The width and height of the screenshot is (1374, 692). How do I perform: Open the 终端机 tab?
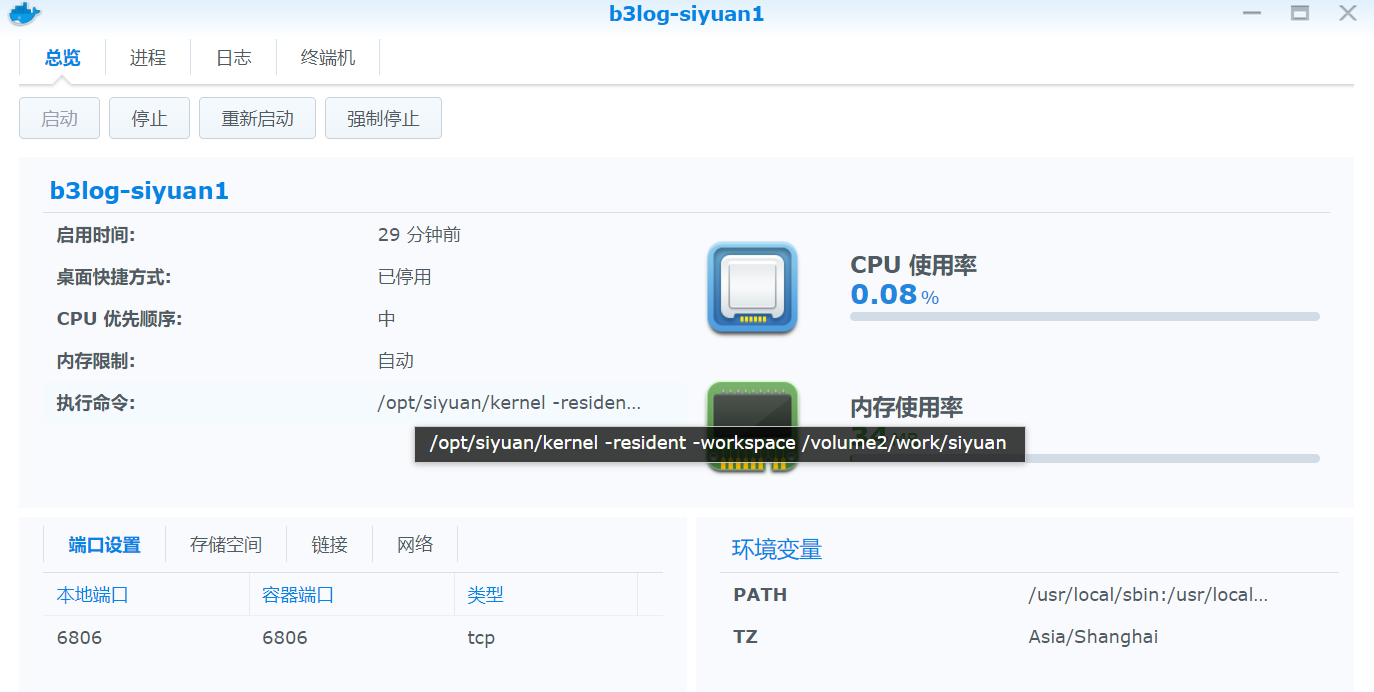tap(328, 58)
